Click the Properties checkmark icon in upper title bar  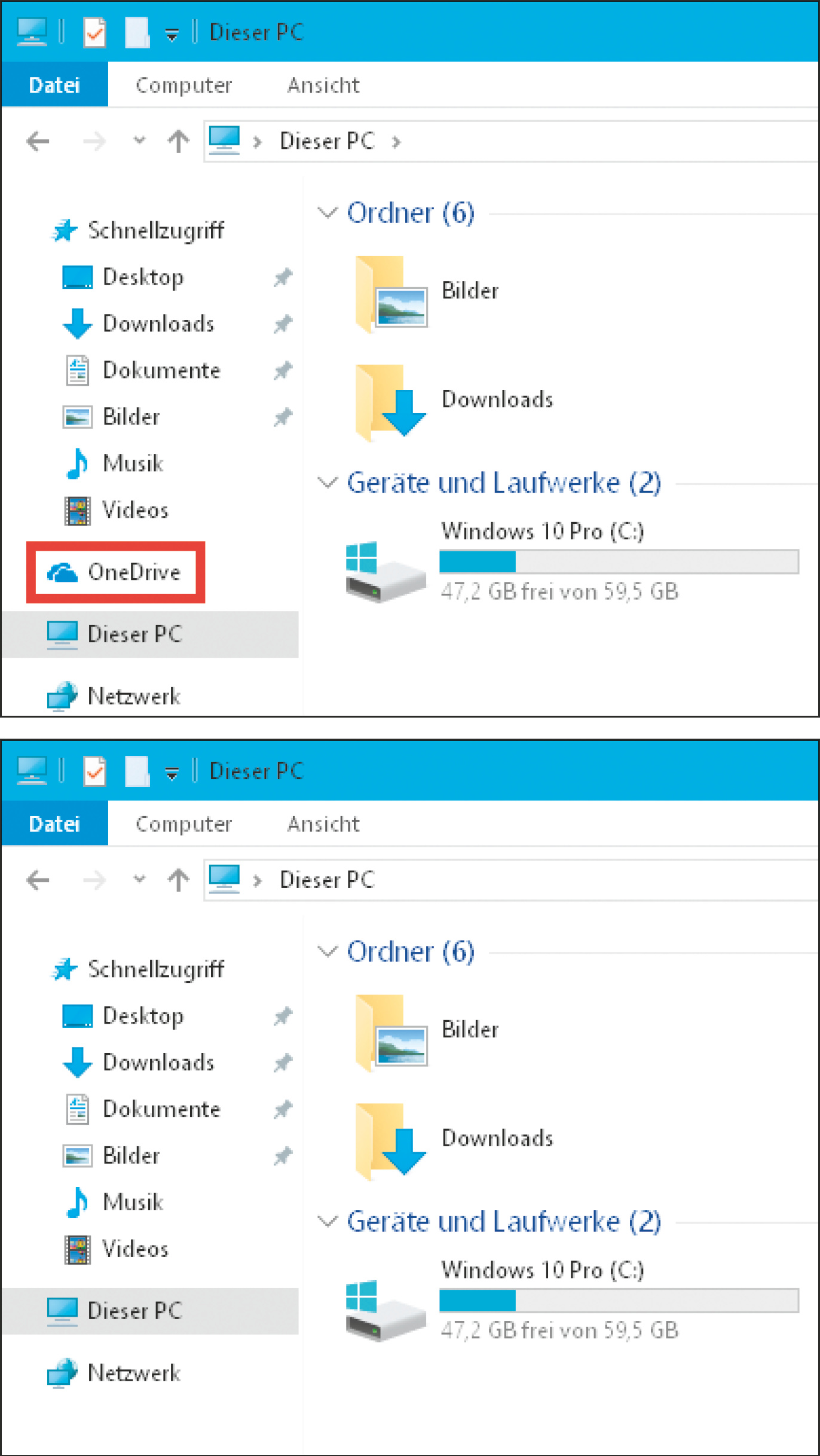click(x=94, y=32)
